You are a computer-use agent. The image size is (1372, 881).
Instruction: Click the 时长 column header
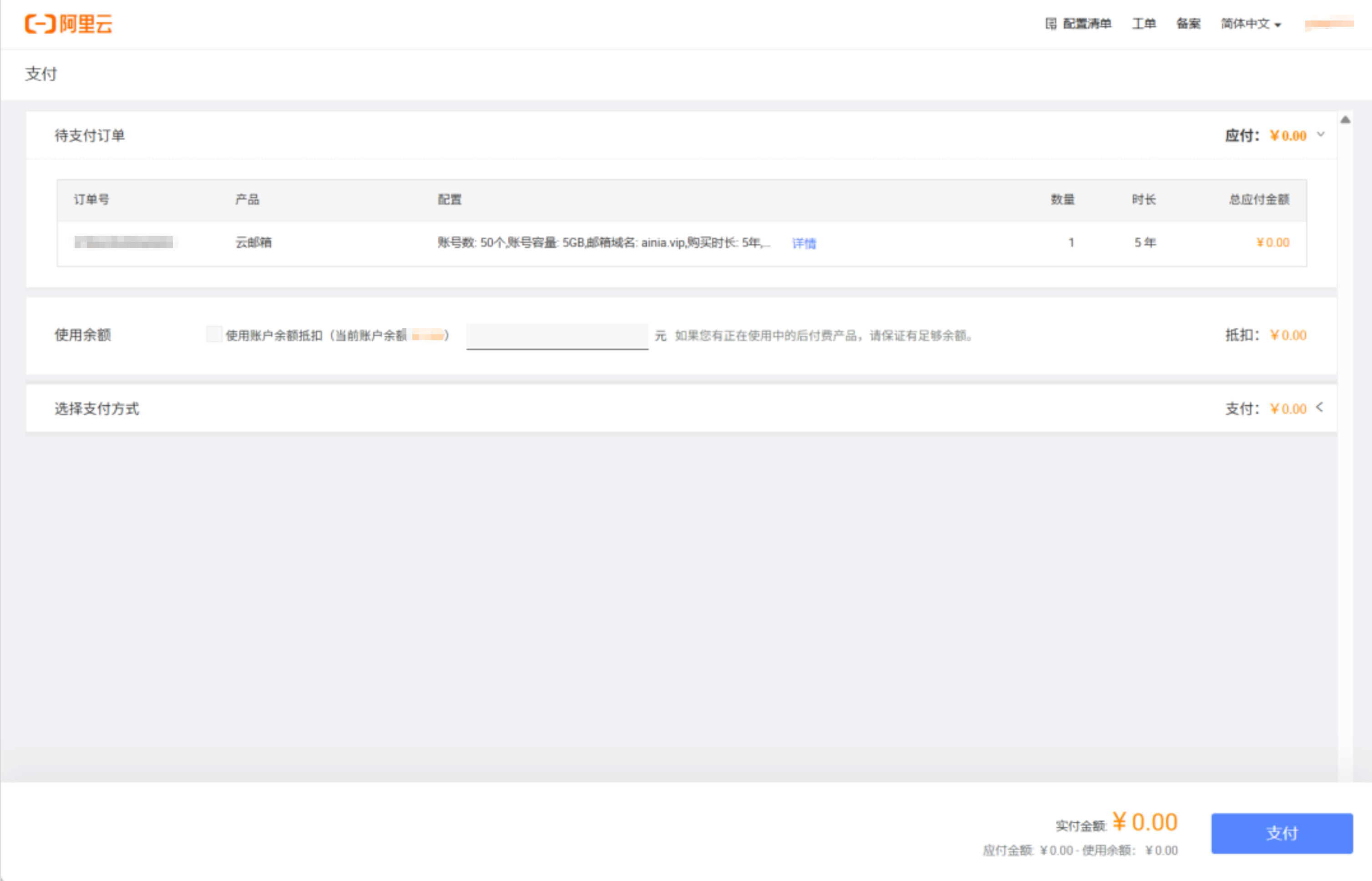tap(1144, 199)
